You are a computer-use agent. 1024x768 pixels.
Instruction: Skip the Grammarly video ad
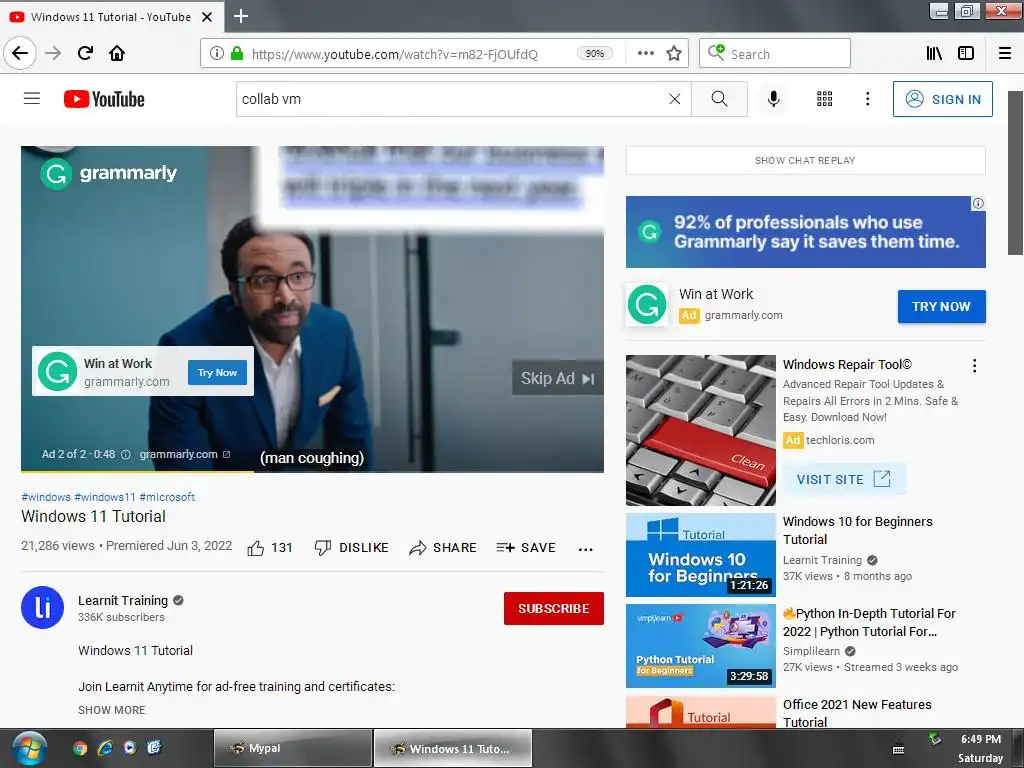(x=557, y=378)
